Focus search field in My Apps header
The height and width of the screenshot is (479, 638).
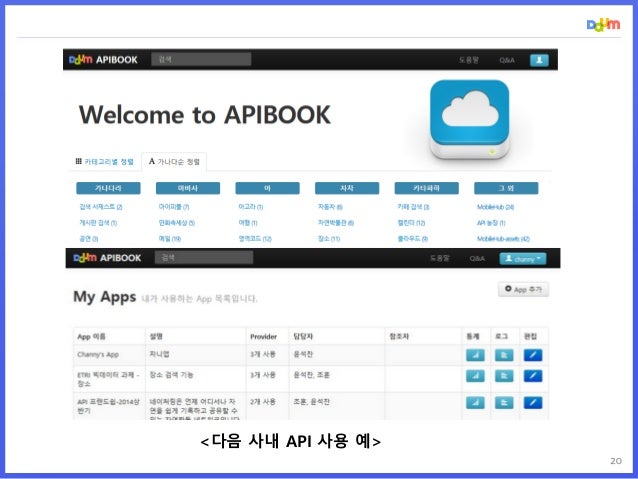(204, 258)
